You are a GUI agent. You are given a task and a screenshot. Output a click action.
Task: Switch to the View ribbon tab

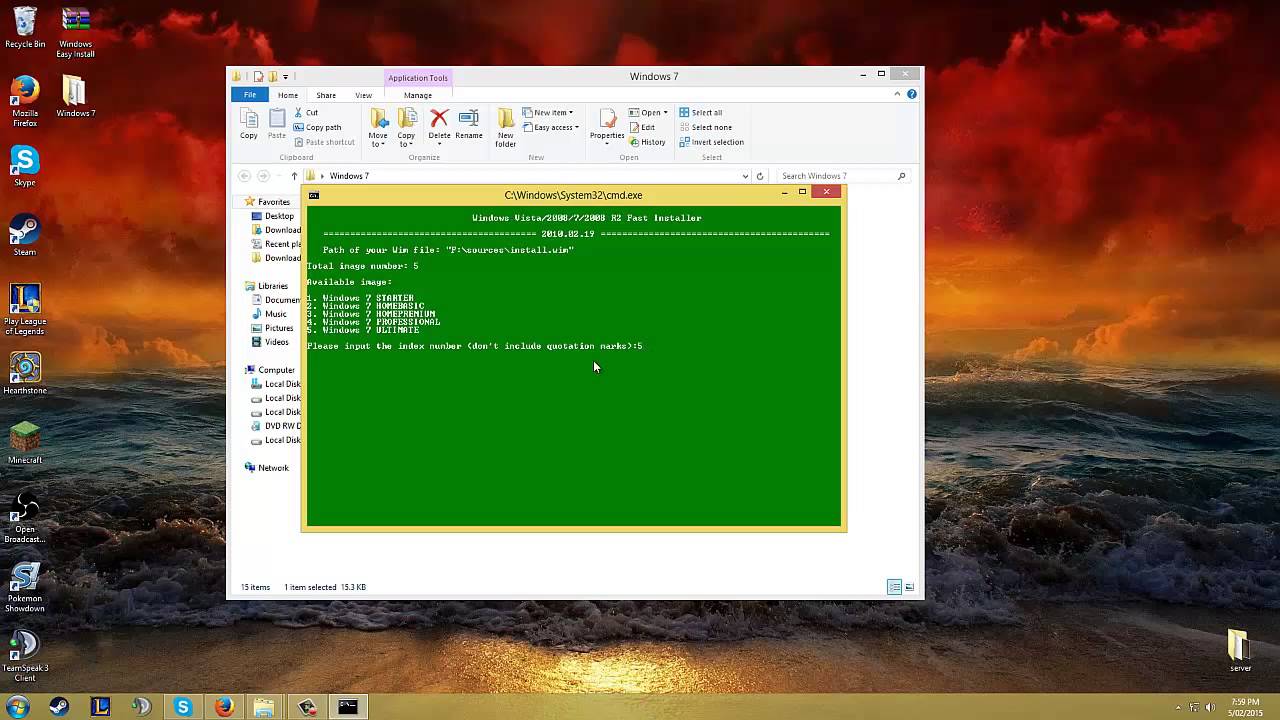coord(363,95)
